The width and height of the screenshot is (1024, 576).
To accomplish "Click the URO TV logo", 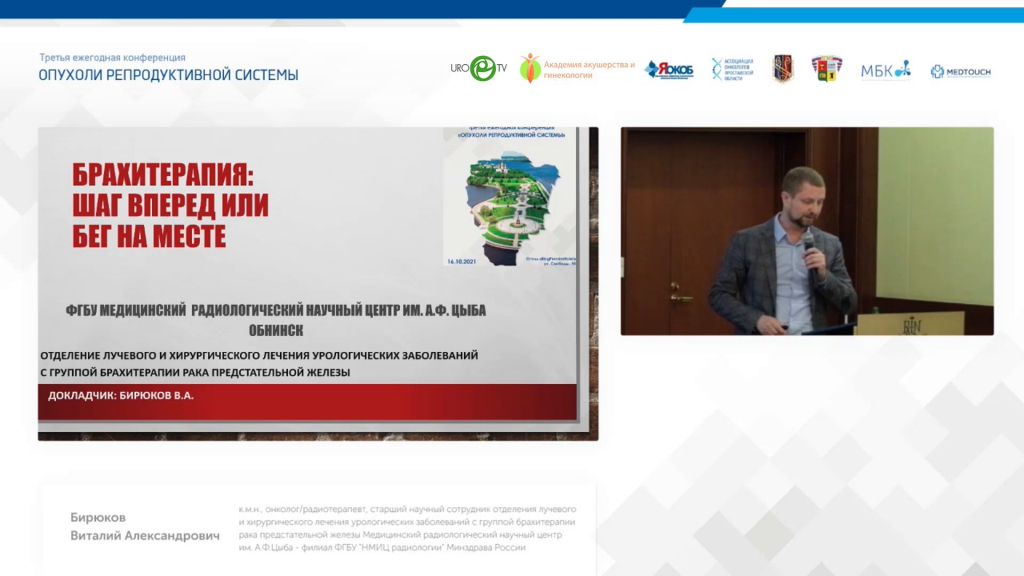I will coord(479,68).
